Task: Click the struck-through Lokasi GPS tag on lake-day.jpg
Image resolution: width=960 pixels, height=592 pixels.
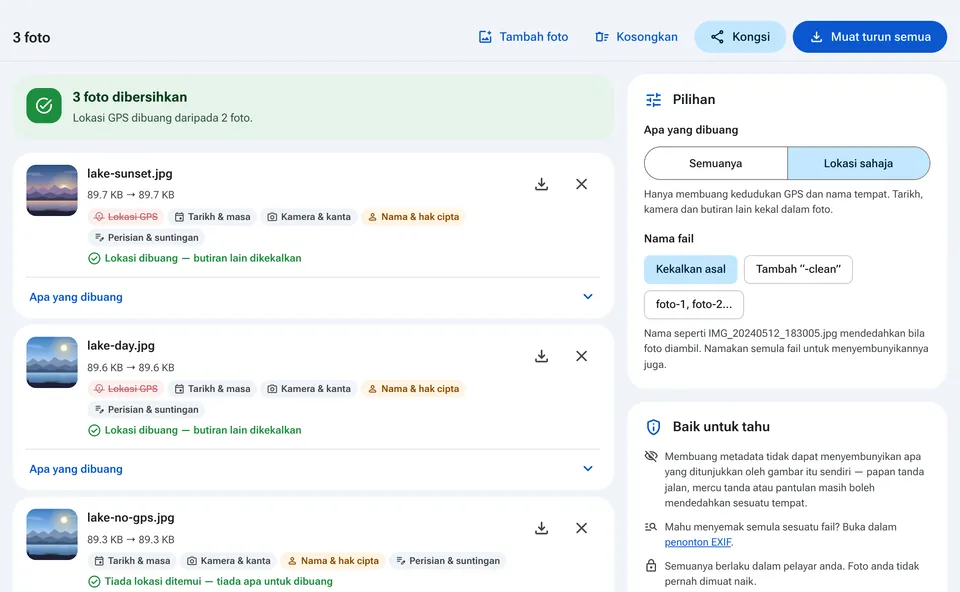Action: 126,389
